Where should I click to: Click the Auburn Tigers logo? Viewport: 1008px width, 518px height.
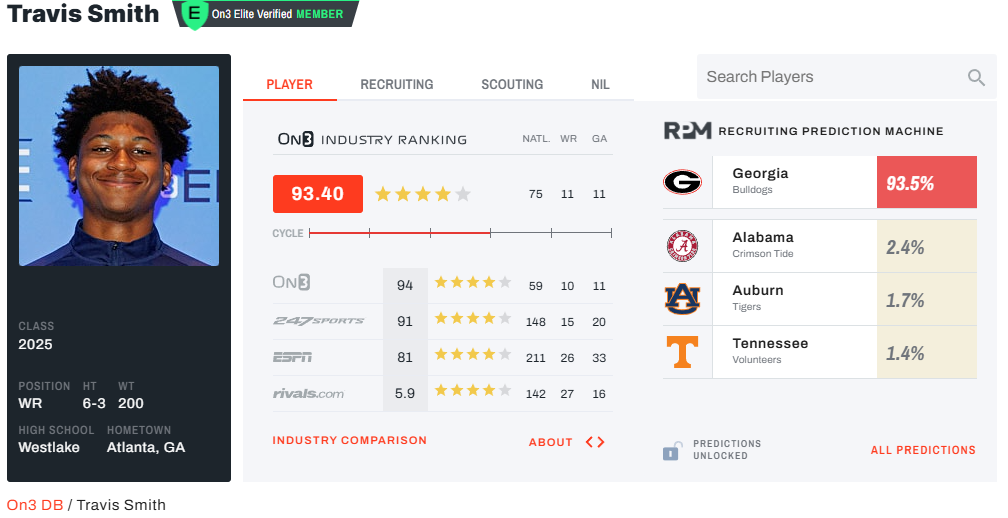pos(682,299)
